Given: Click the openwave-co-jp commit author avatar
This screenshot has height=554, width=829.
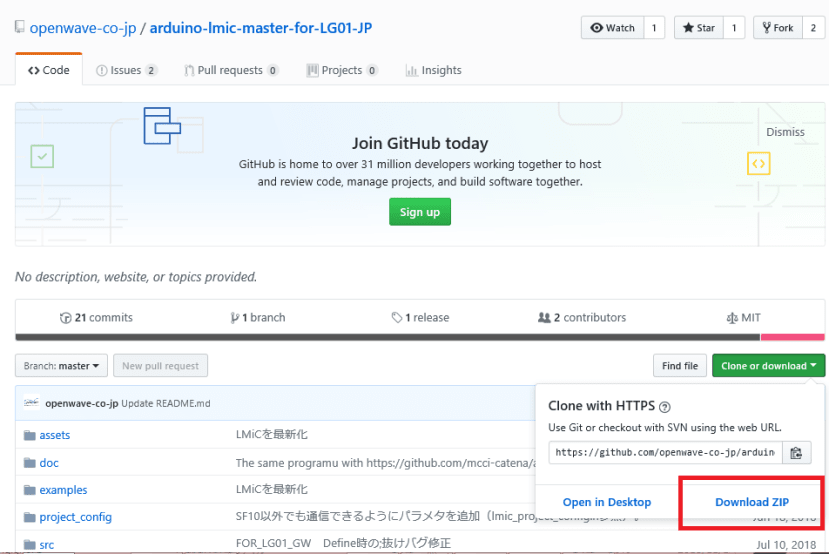Looking at the screenshot, I should (32, 403).
